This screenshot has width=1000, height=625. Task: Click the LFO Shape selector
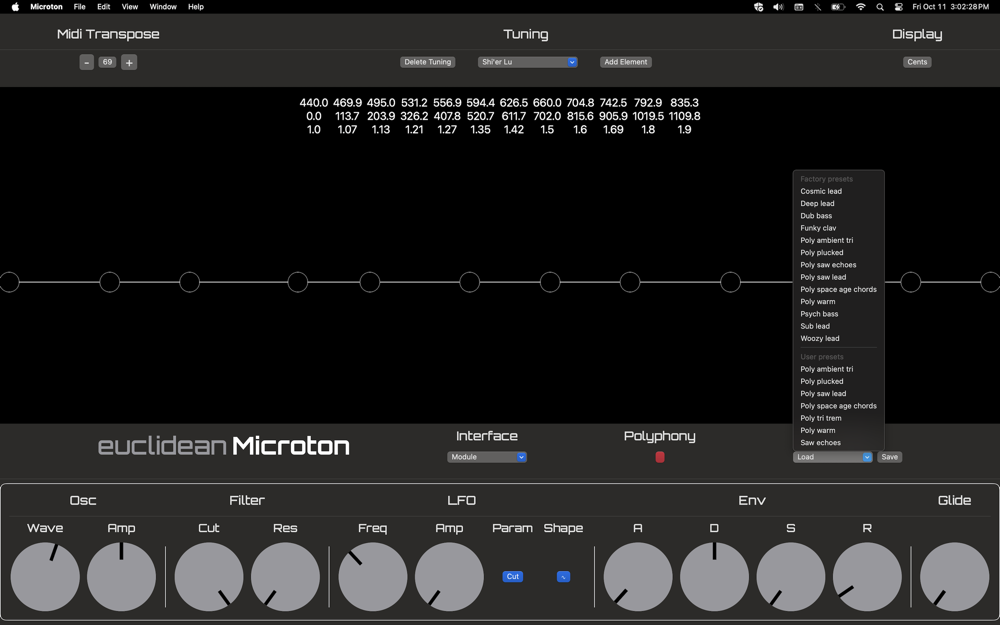point(563,577)
